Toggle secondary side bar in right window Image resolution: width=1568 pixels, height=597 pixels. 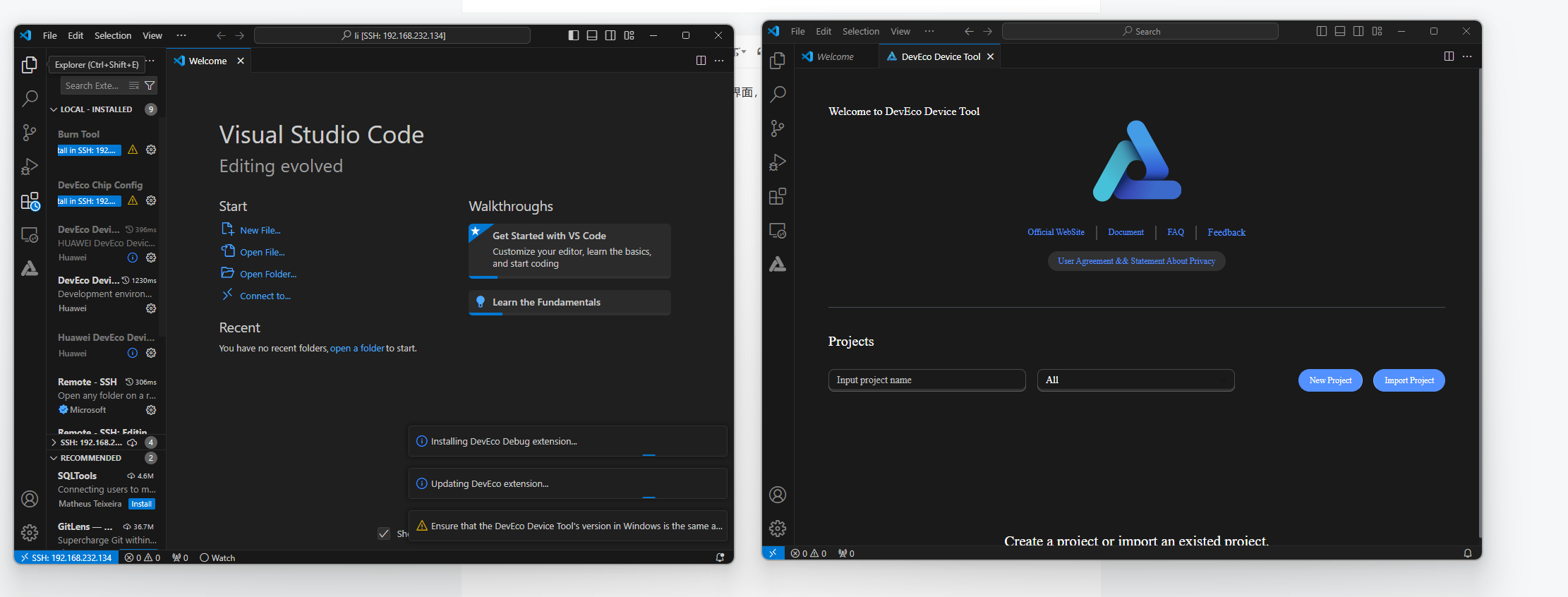tap(1358, 31)
